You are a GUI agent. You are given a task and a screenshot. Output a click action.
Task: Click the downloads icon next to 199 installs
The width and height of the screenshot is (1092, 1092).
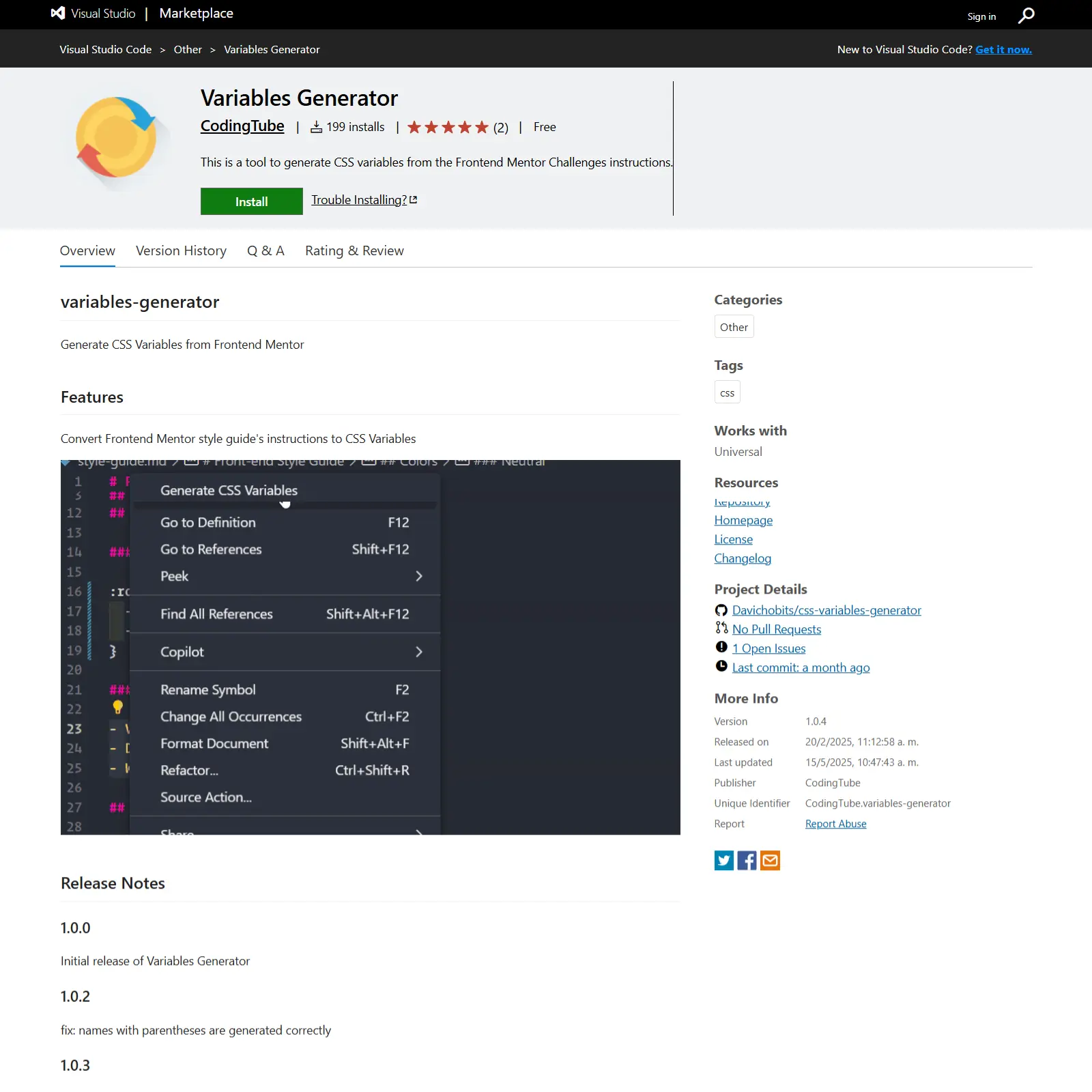point(315,126)
